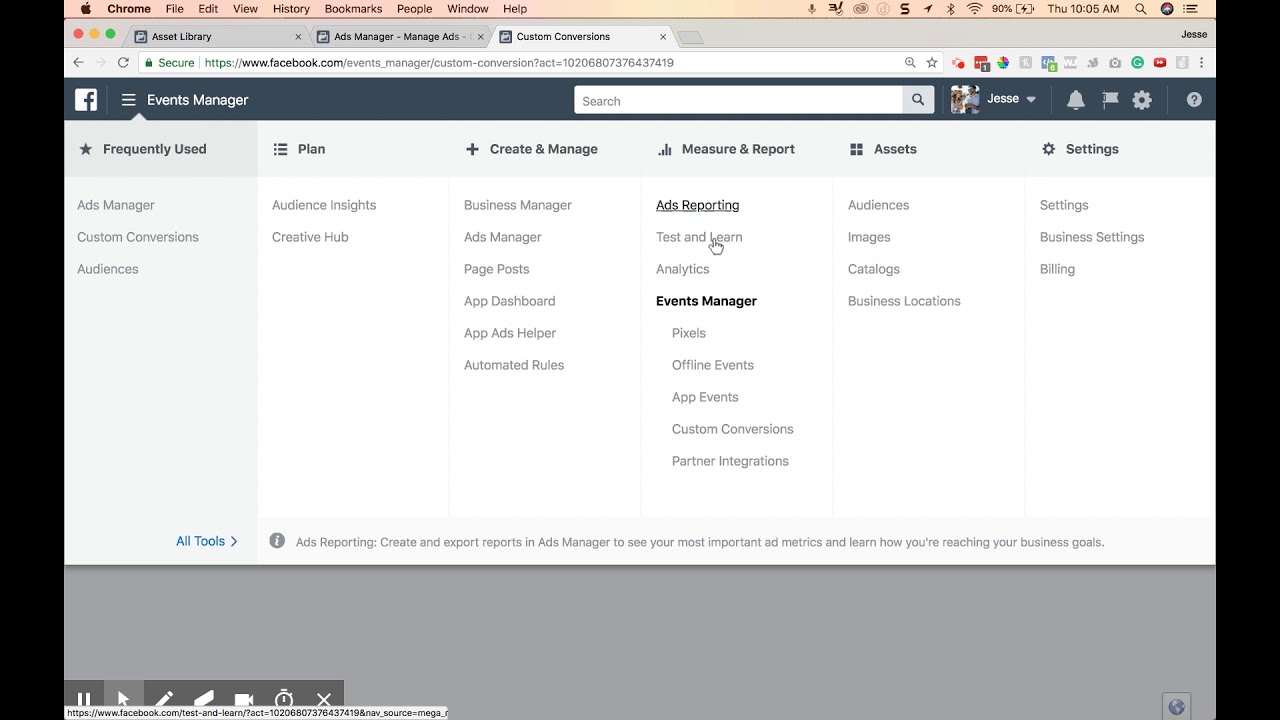Open Analytics under Measure & Report
Image resolution: width=1280 pixels, height=720 pixels.
click(683, 269)
